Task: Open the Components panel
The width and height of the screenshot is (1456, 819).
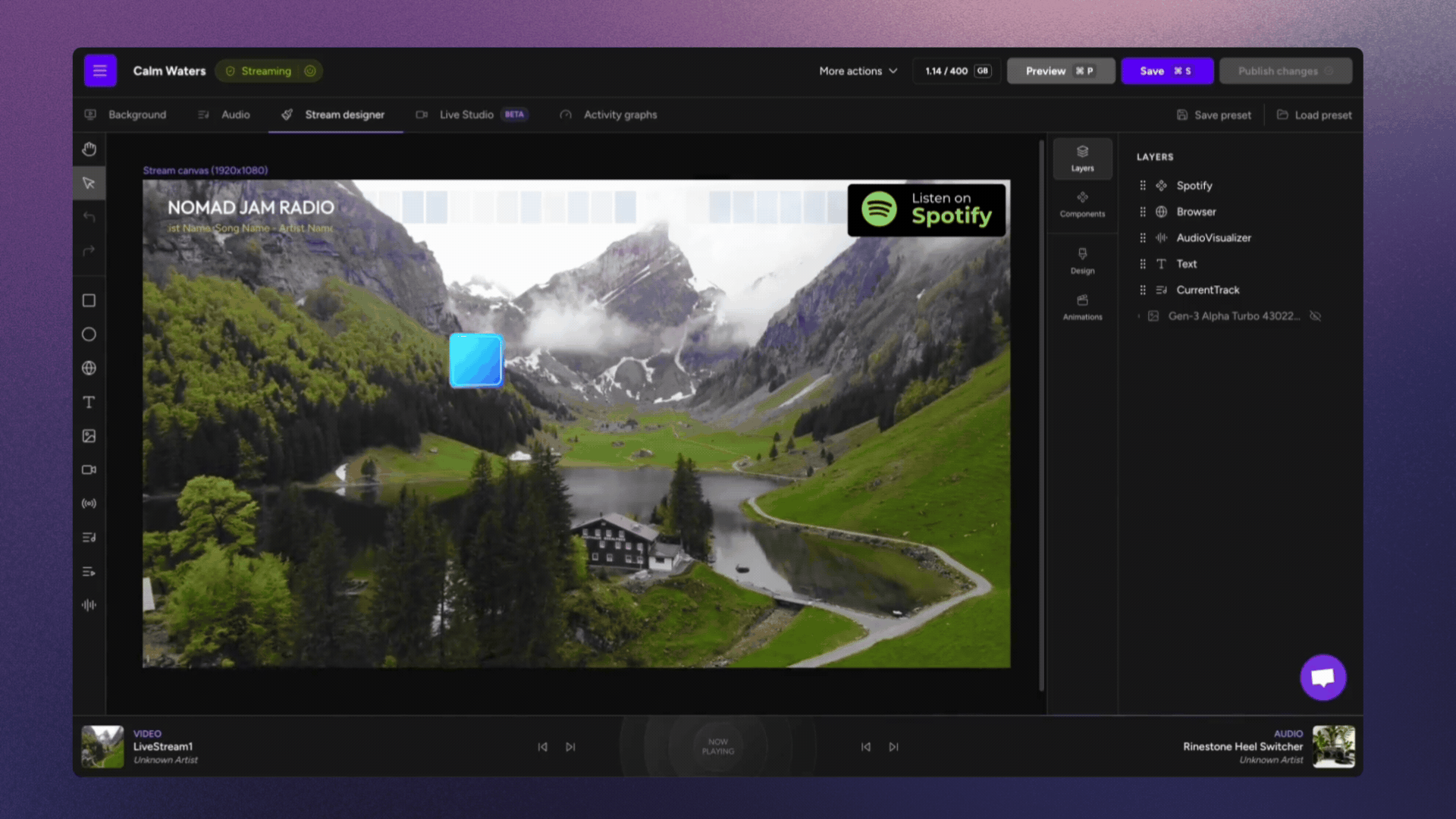Action: [1082, 203]
